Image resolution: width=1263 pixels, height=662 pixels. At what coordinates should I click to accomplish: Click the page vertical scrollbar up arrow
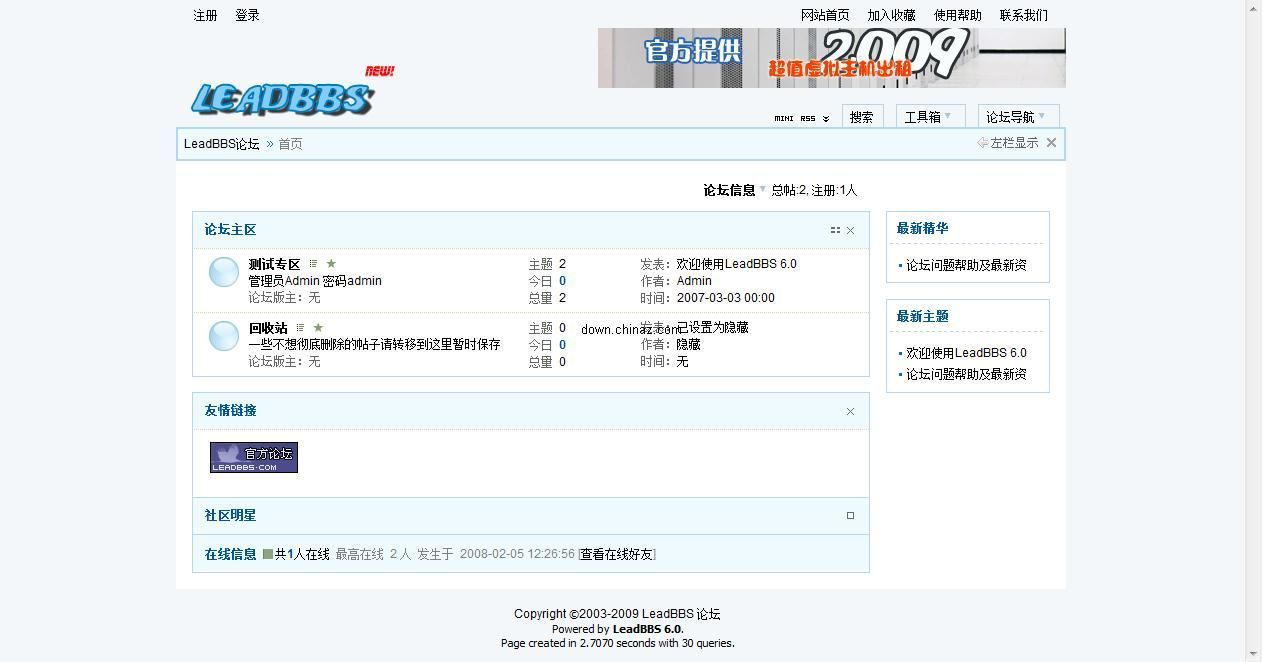tap(1254, 8)
